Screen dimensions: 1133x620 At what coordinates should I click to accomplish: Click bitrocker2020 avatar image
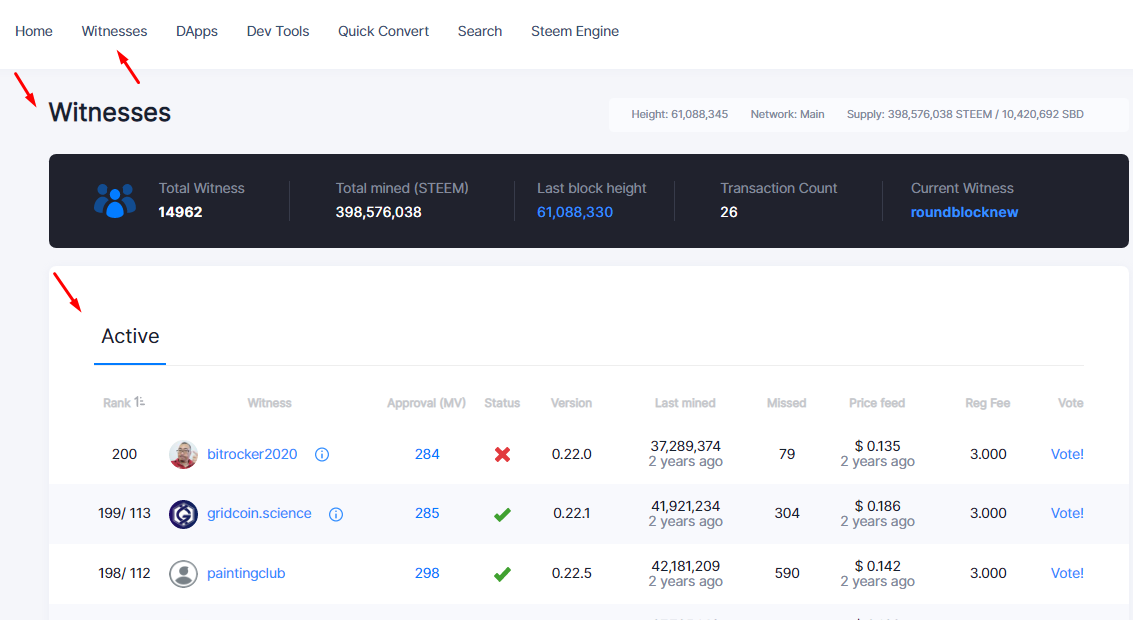click(184, 455)
